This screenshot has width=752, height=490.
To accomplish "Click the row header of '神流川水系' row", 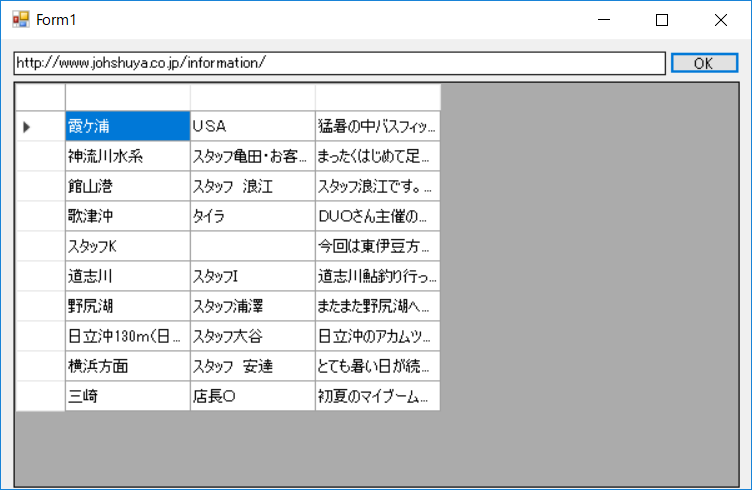I will click(40, 156).
